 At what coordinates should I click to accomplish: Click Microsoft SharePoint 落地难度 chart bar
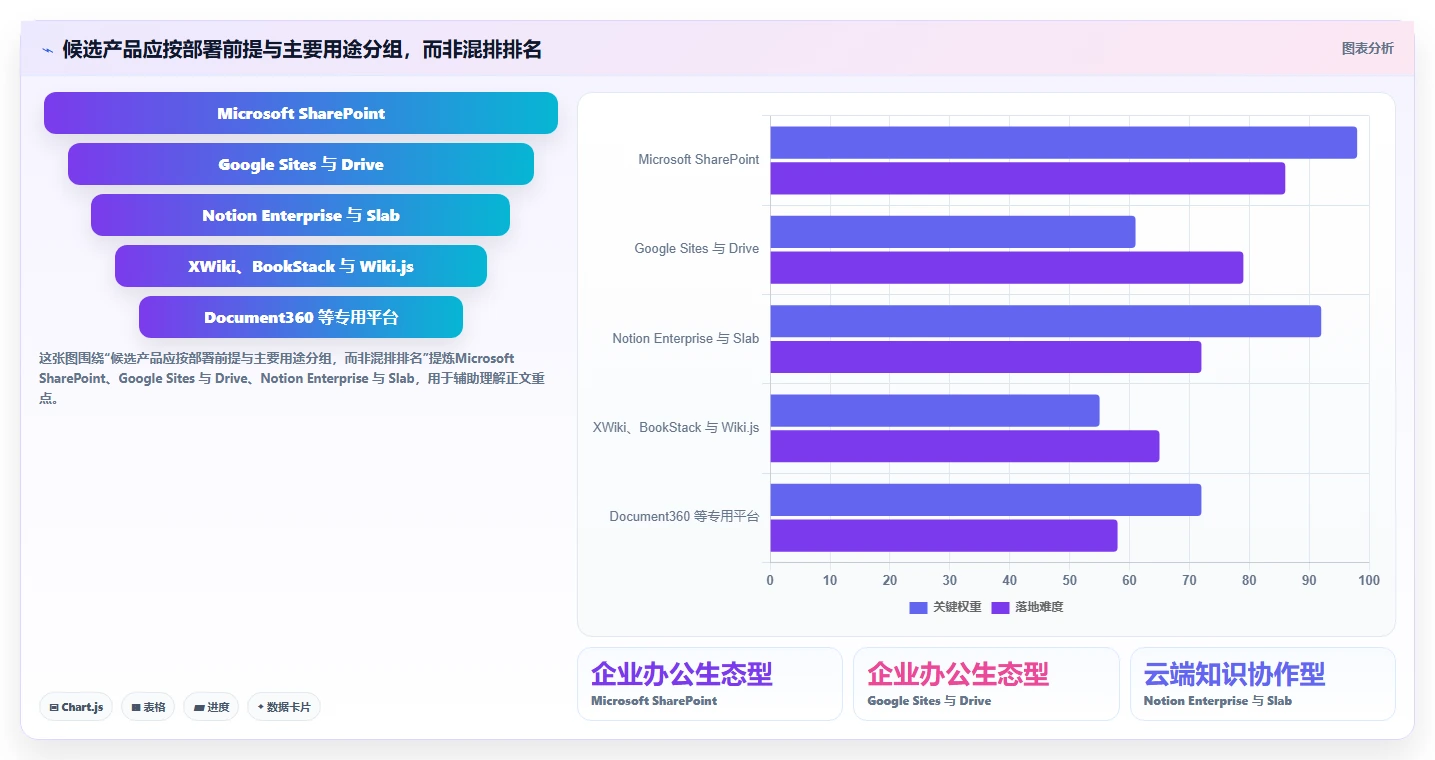pos(1027,178)
